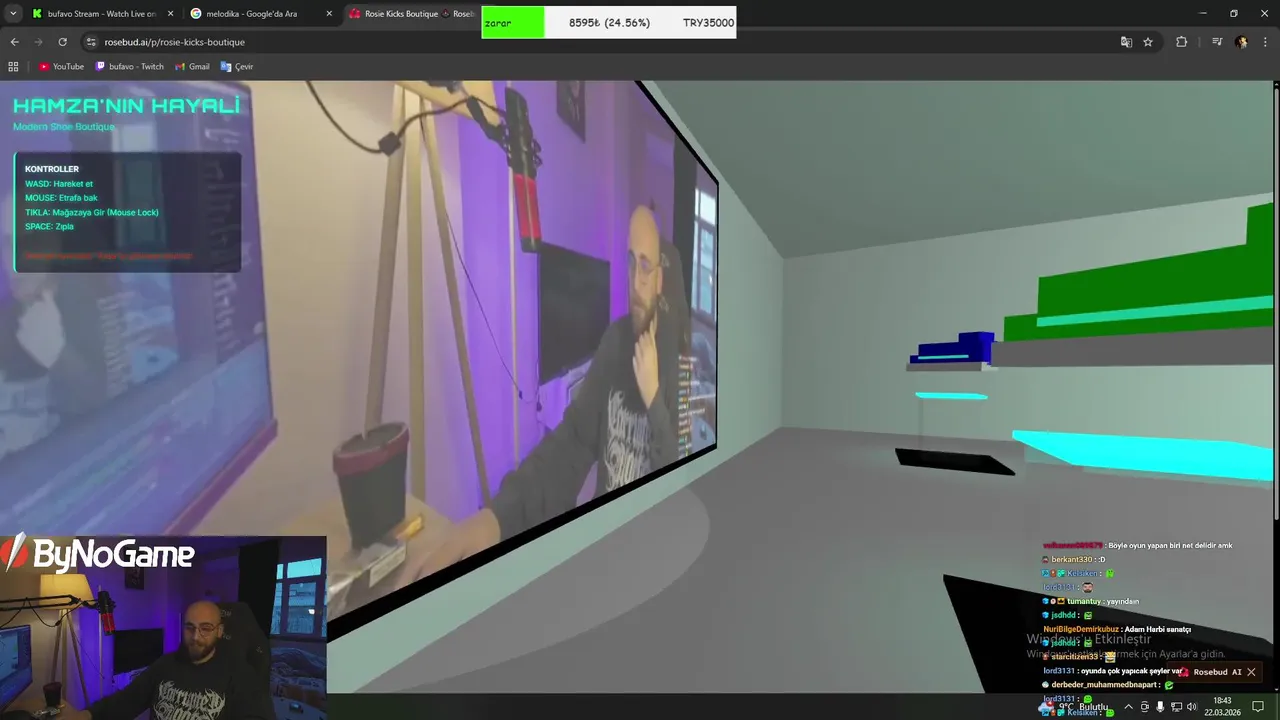Show hidden system tray icons
Image resolution: width=1280 pixels, height=720 pixels.
tap(1129, 707)
